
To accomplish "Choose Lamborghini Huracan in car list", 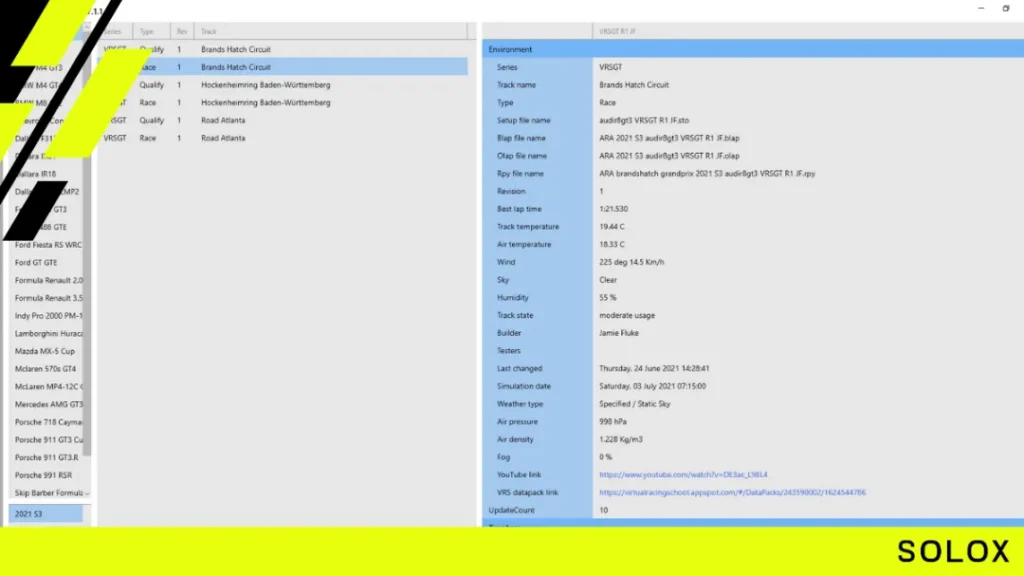I will pyautogui.click(x=48, y=333).
